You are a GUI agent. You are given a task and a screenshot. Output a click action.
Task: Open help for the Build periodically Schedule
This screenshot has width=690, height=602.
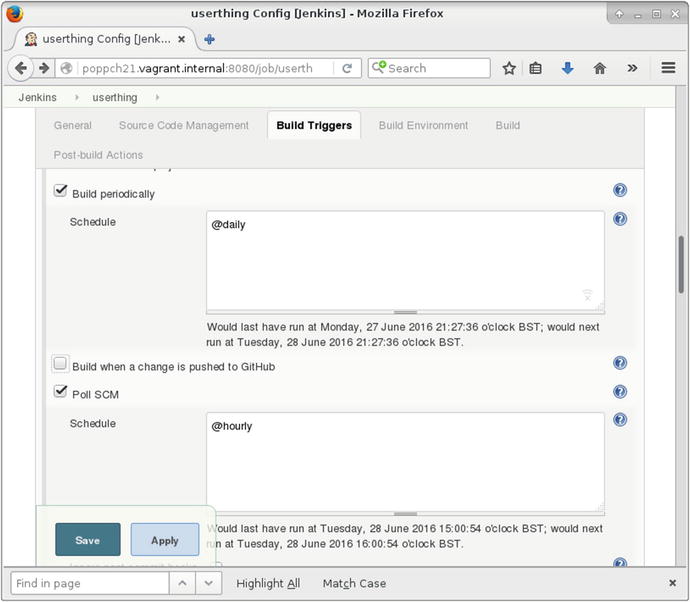620,219
